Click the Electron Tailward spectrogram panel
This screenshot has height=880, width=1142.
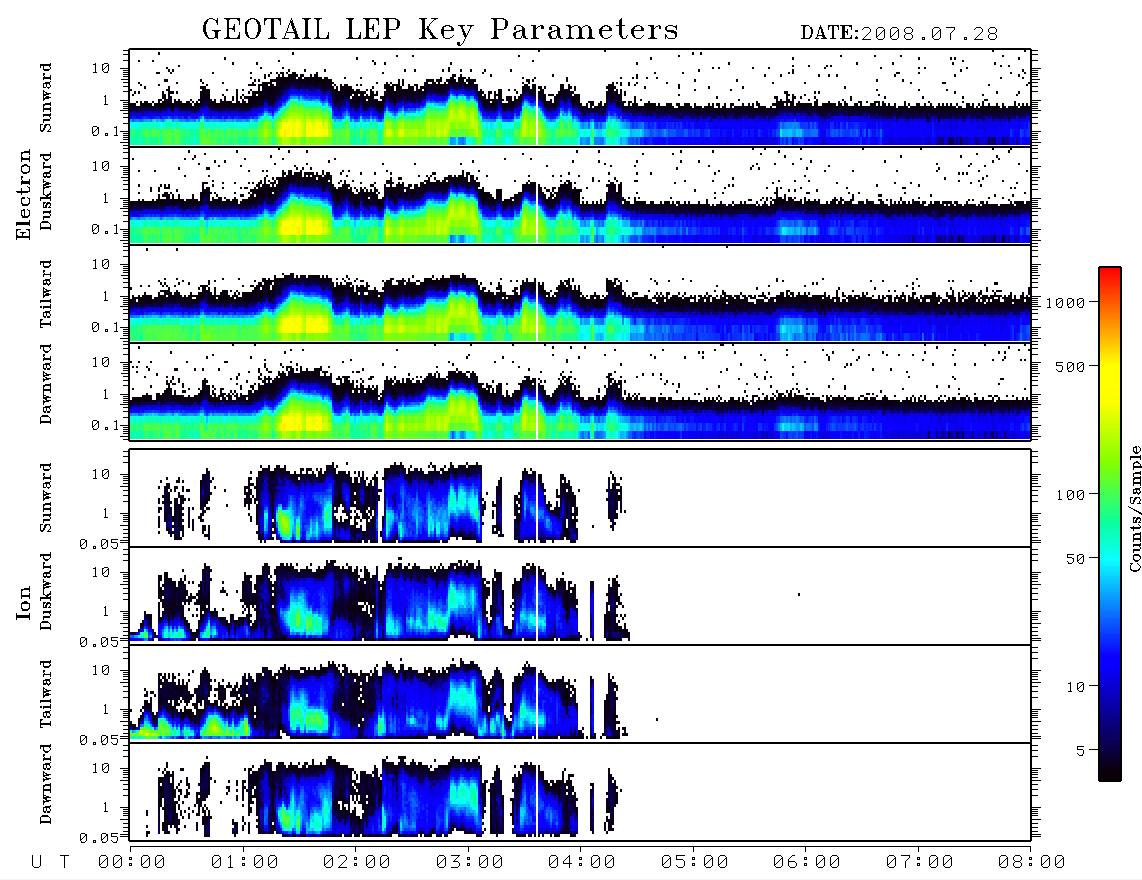(x=580, y=294)
